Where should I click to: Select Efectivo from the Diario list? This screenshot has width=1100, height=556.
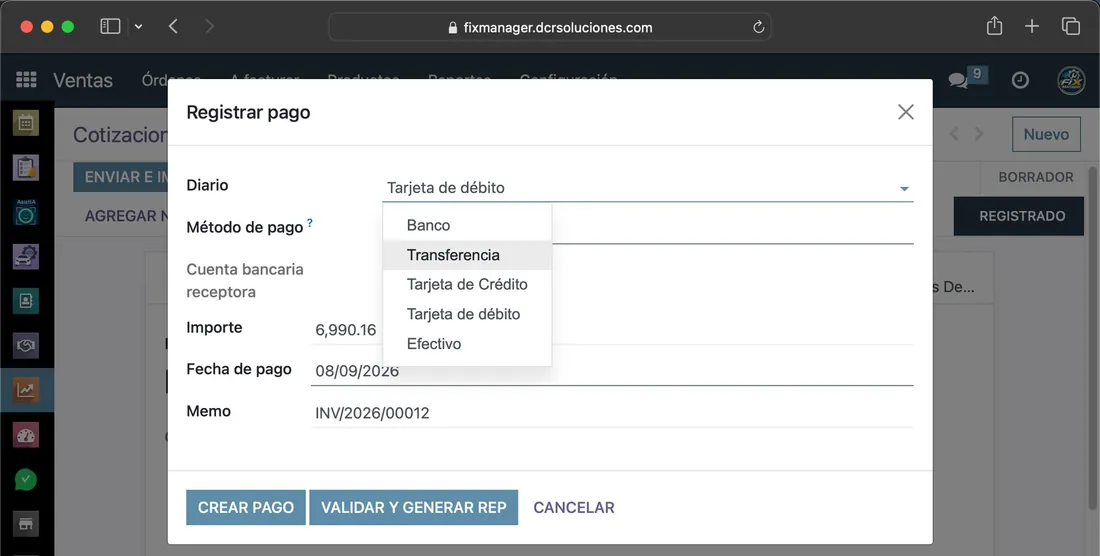[x=467, y=344]
